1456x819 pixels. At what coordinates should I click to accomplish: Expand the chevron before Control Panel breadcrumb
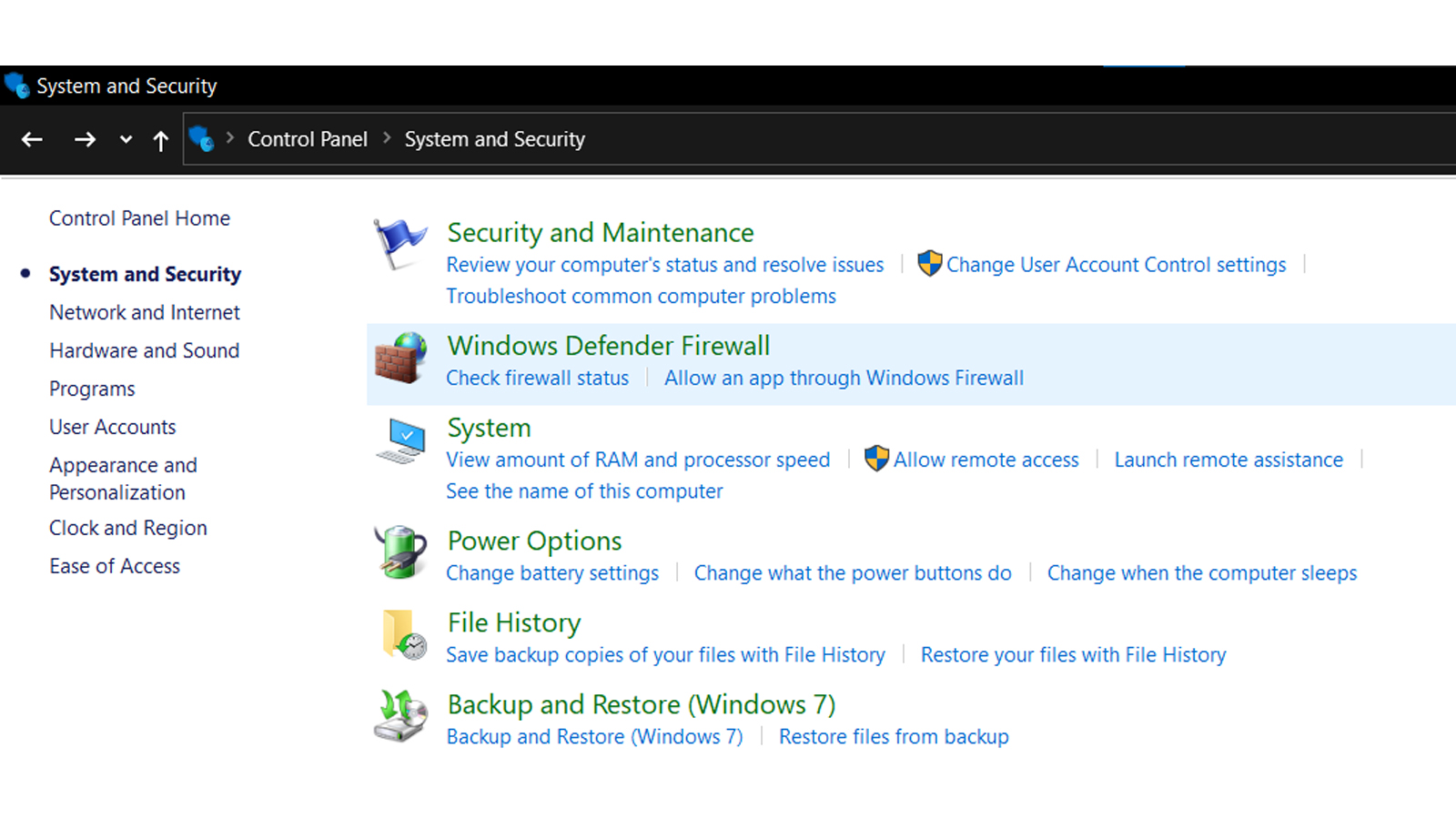point(230,138)
